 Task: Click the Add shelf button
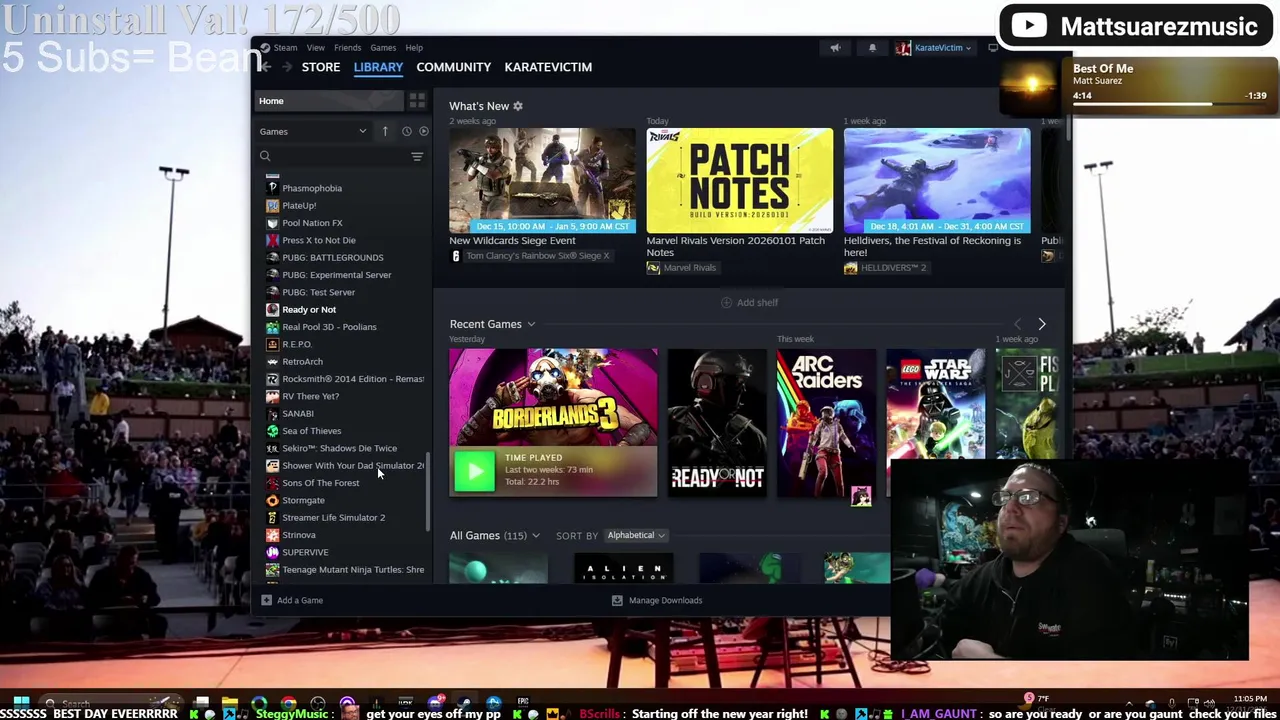point(749,302)
